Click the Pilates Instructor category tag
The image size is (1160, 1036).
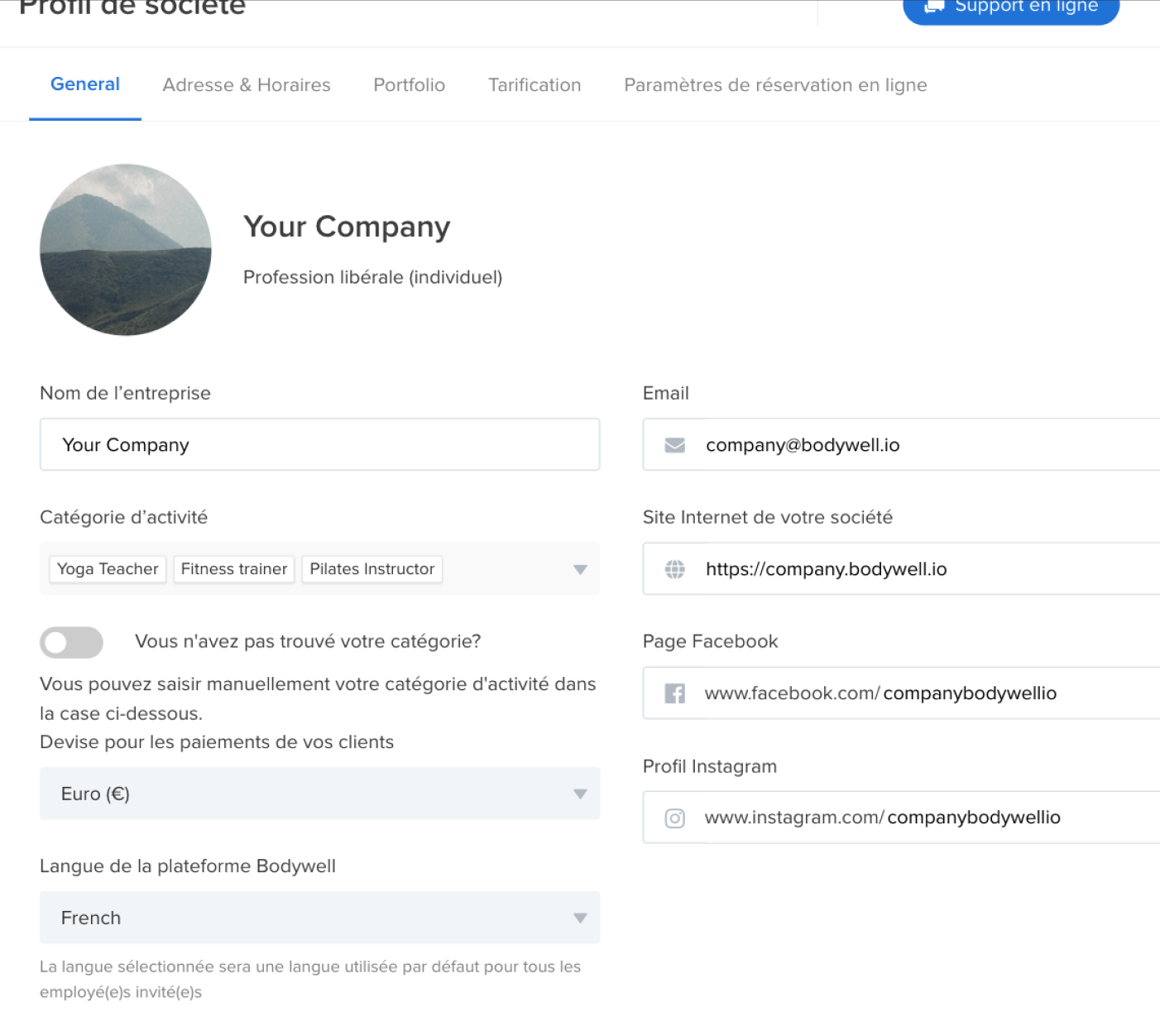point(371,569)
